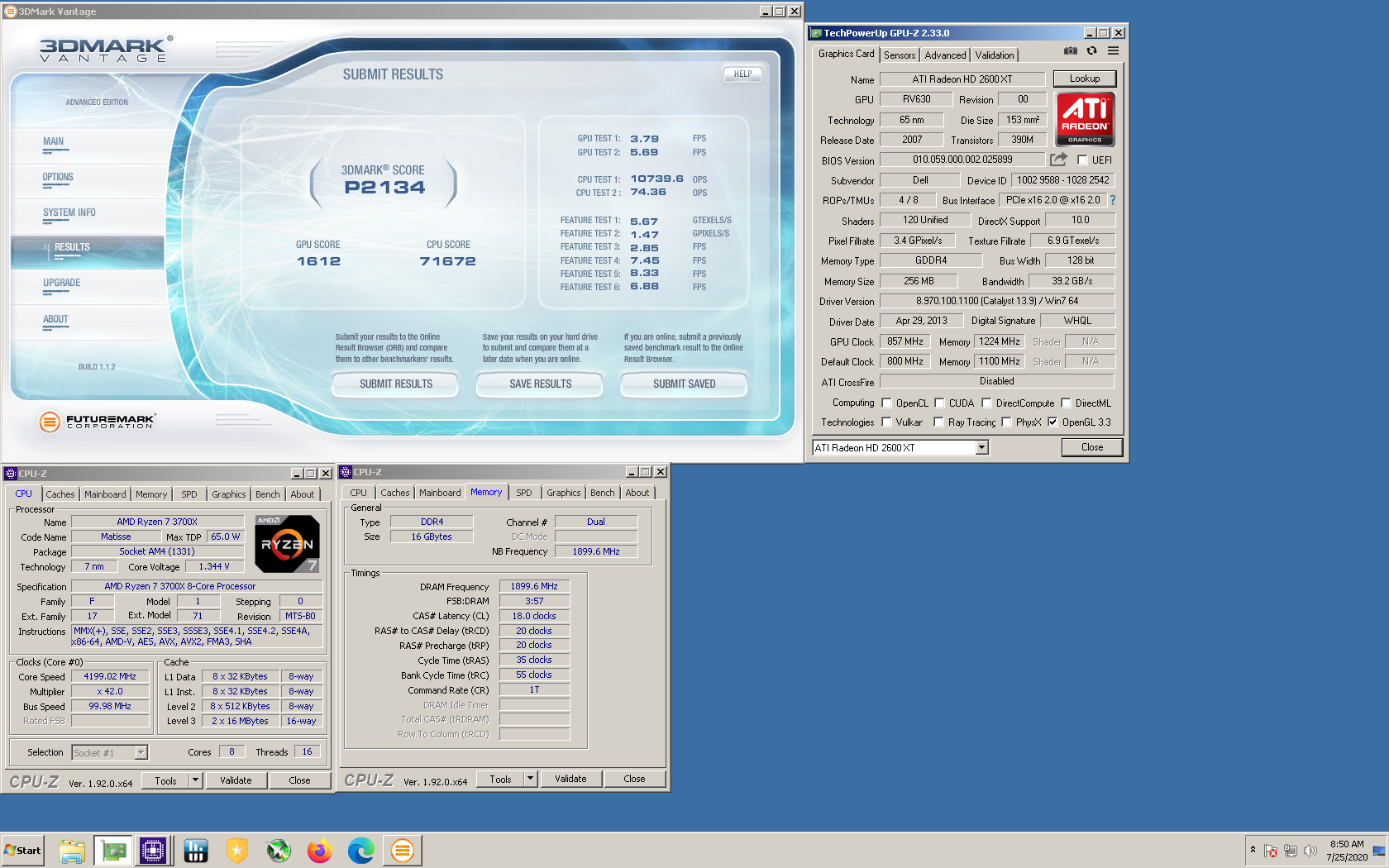Click Submit Results button
Screen dimensions: 1389x868
(396, 384)
